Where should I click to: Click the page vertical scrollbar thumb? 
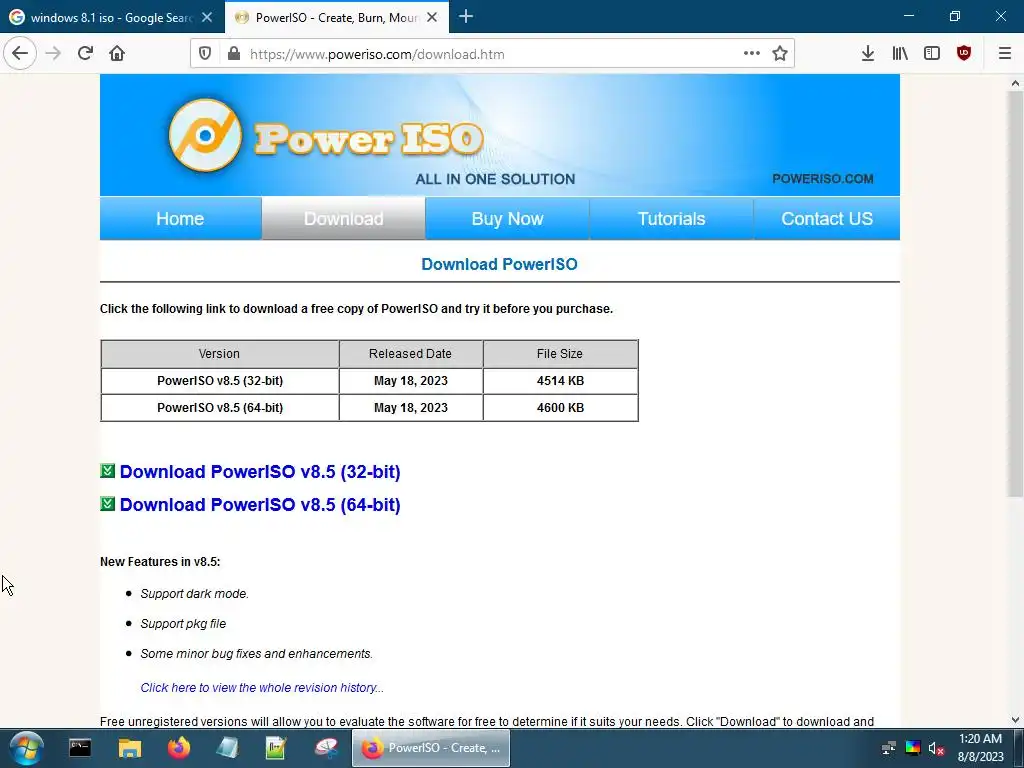point(1015,294)
